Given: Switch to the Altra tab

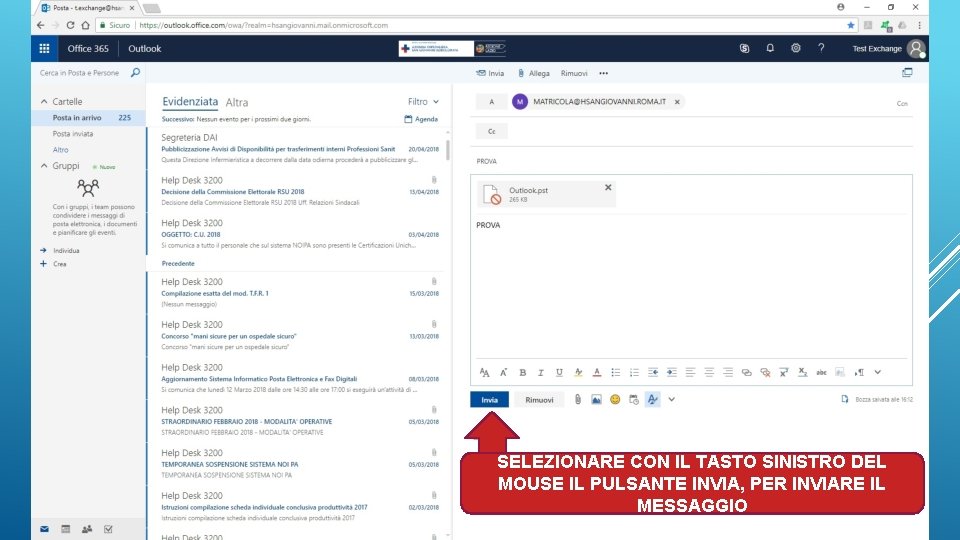Looking at the screenshot, I should [236, 102].
